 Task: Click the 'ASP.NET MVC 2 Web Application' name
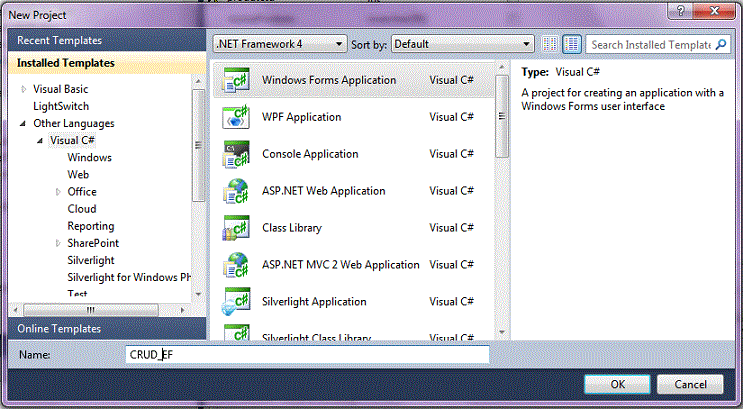click(x=341, y=265)
